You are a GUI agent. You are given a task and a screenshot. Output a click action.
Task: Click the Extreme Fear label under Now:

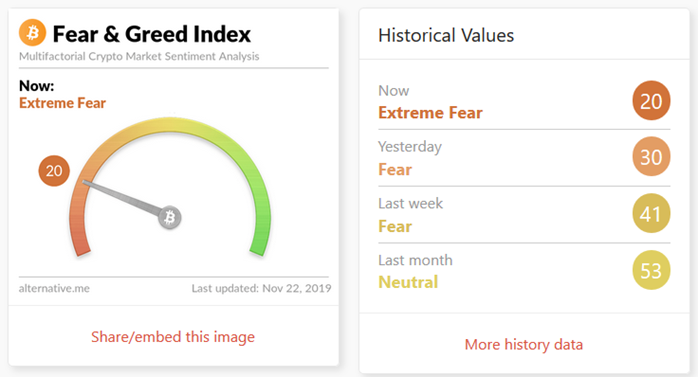(x=62, y=103)
